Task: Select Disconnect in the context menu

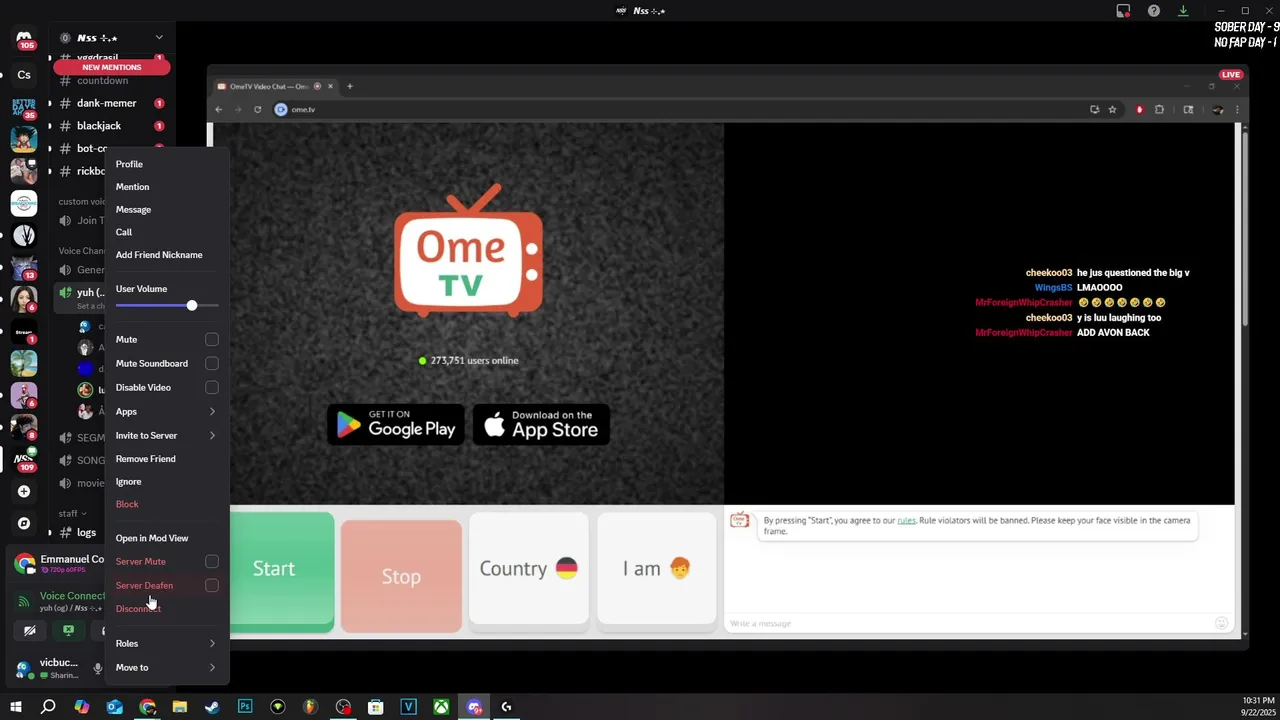Action: pyautogui.click(x=167, y=609)
